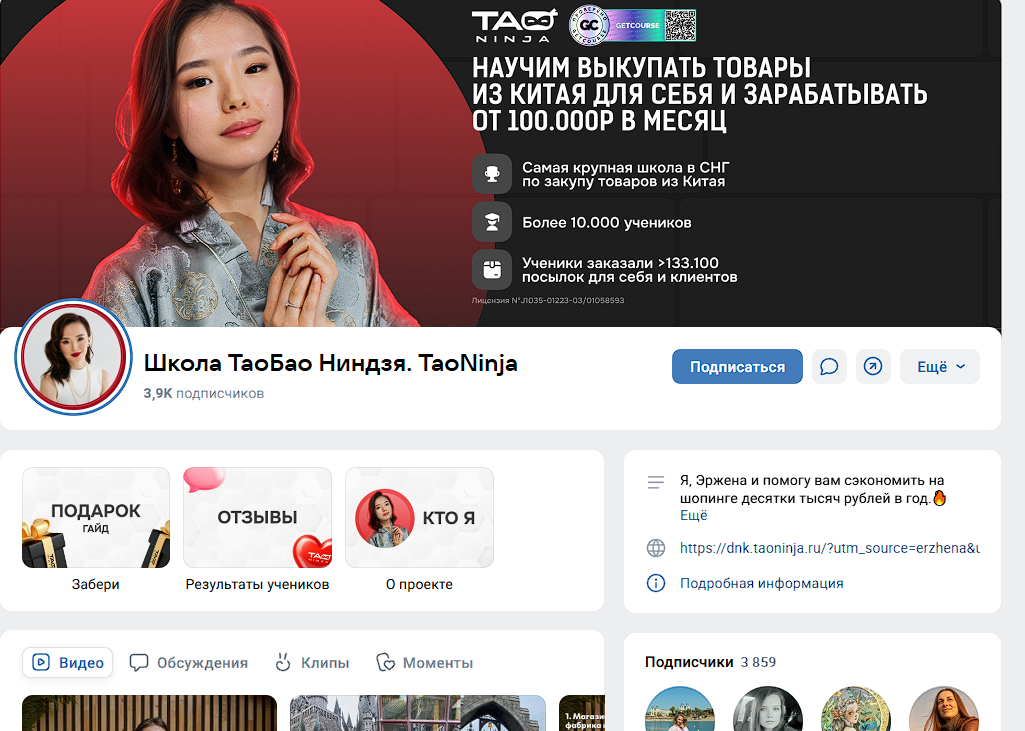Viewport: 1025px width, 731px height.
Task: Select the Видео tab play icon
Action: [43, 662]
